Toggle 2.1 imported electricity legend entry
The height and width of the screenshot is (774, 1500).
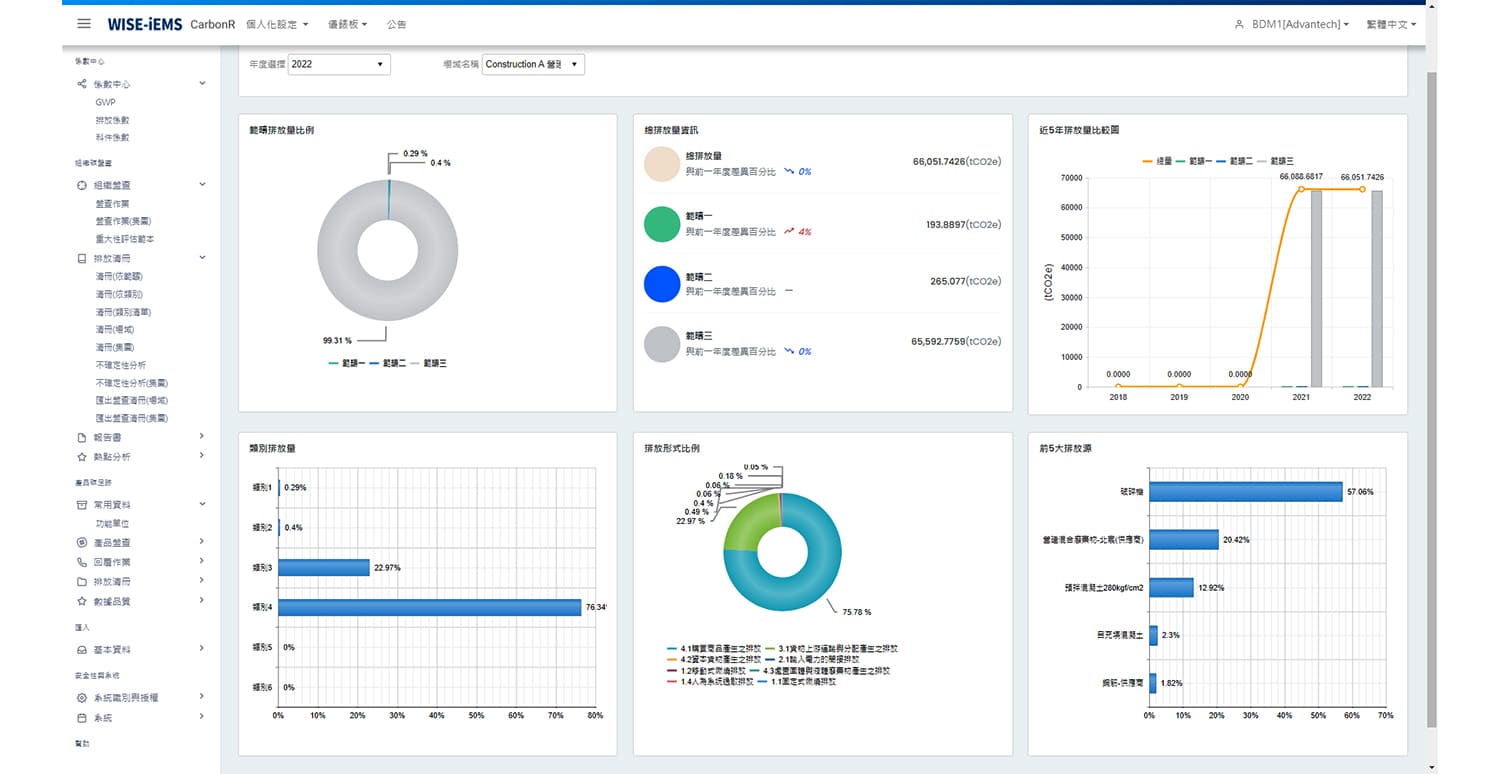coord(810,660)
